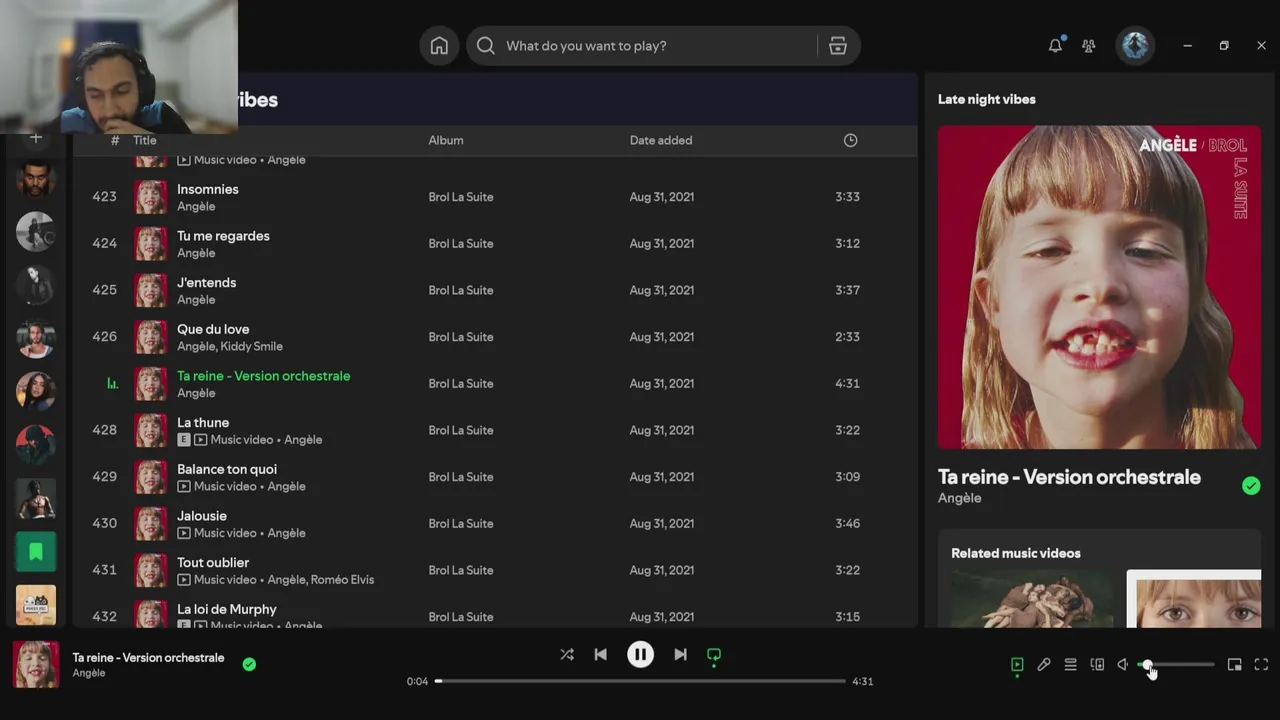
Task: Open Connect to a device icon
Action: [1097, 665]
